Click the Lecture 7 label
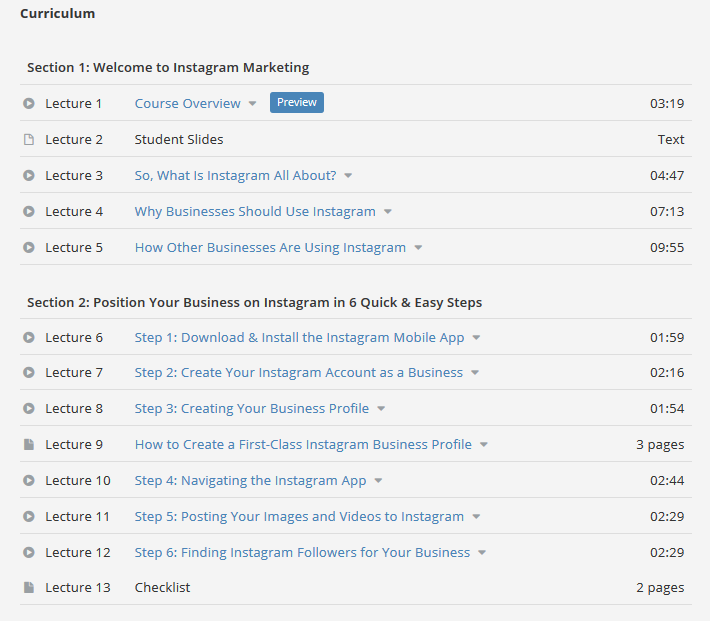This screenshot has height=621, width=710. click(74, 372)
